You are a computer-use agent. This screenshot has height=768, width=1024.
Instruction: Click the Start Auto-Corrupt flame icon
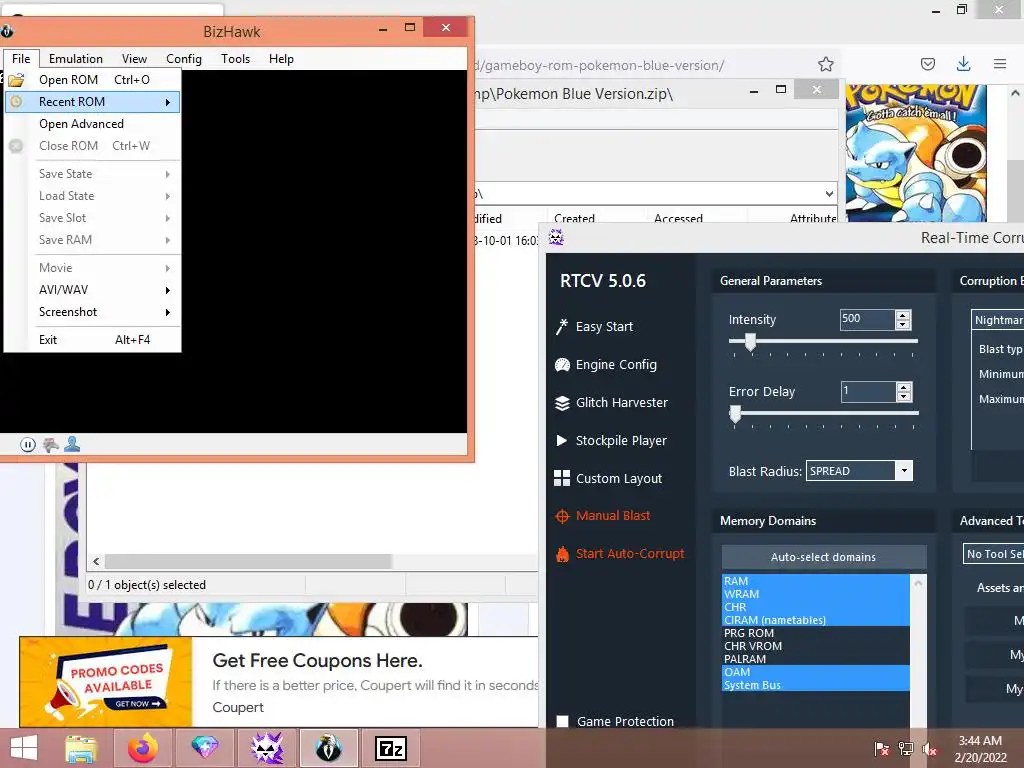tap(562, 554)
